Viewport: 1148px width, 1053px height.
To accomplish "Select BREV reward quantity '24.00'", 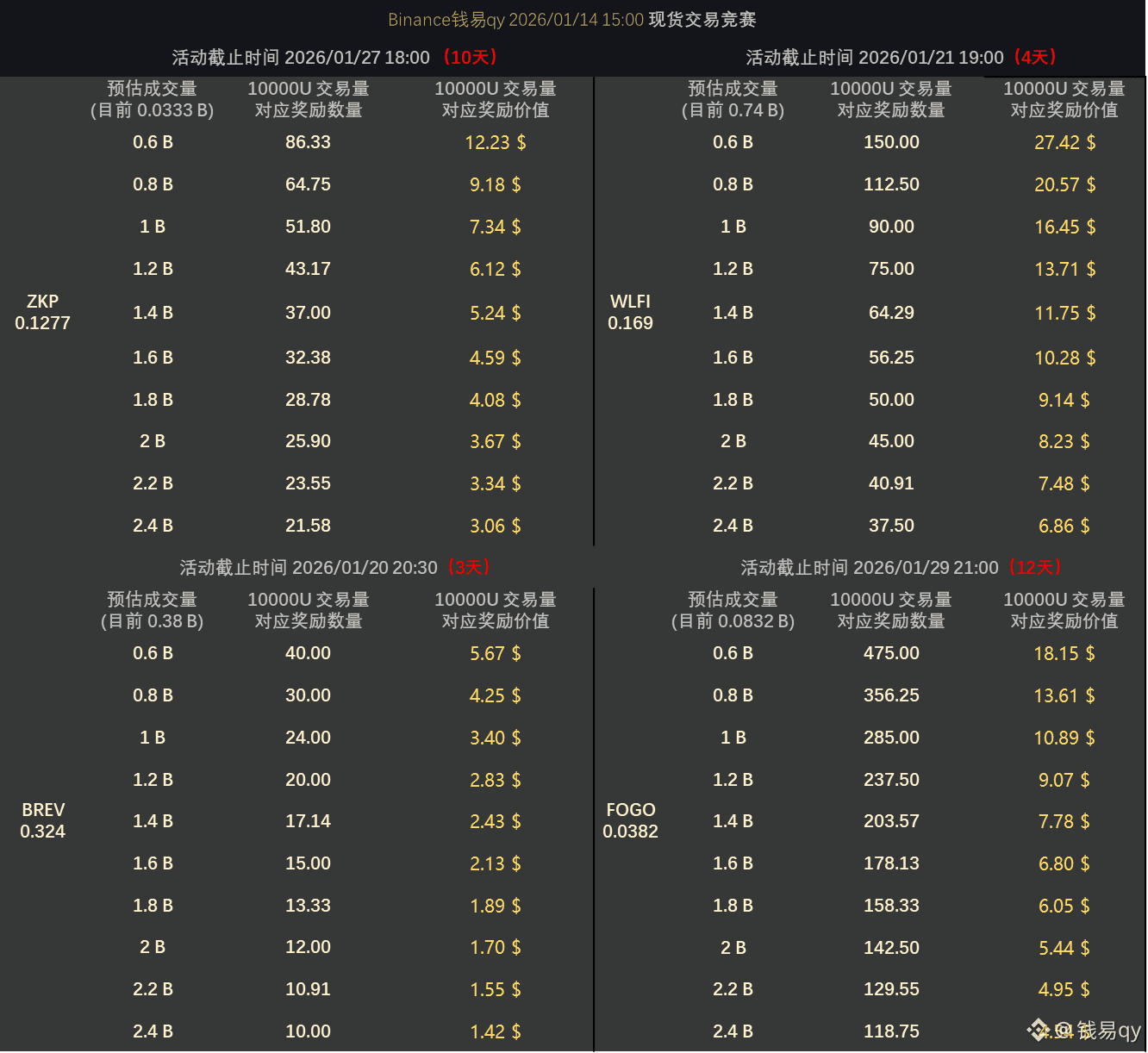I will point(308,738).
